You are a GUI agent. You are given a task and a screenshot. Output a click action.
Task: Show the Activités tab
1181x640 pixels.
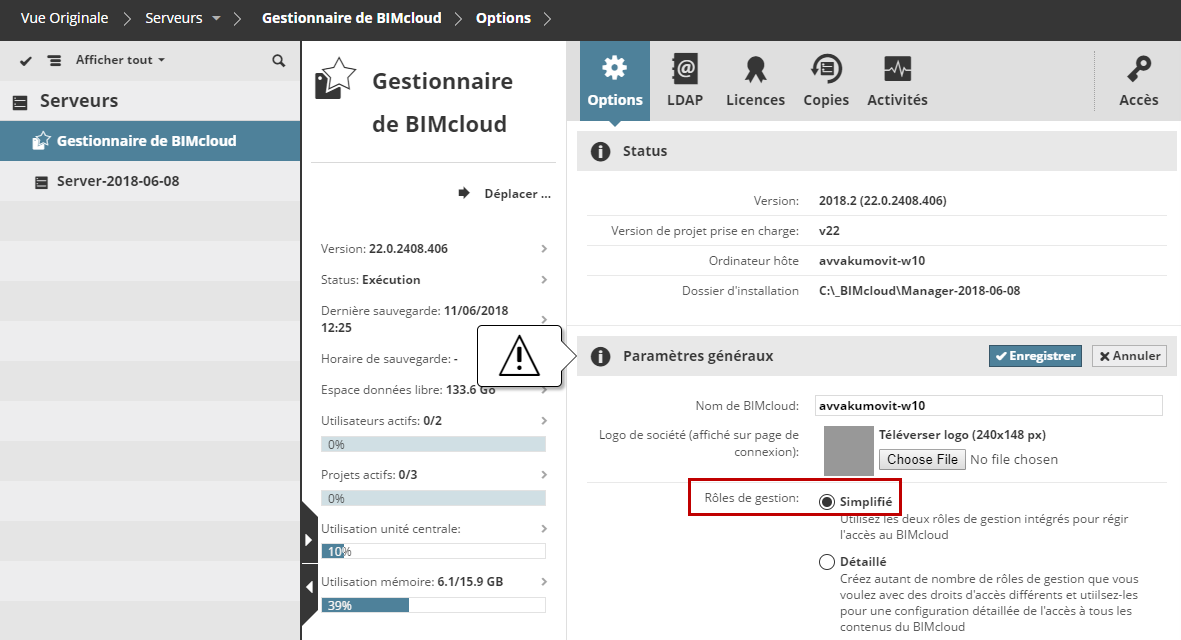point(897,81)
